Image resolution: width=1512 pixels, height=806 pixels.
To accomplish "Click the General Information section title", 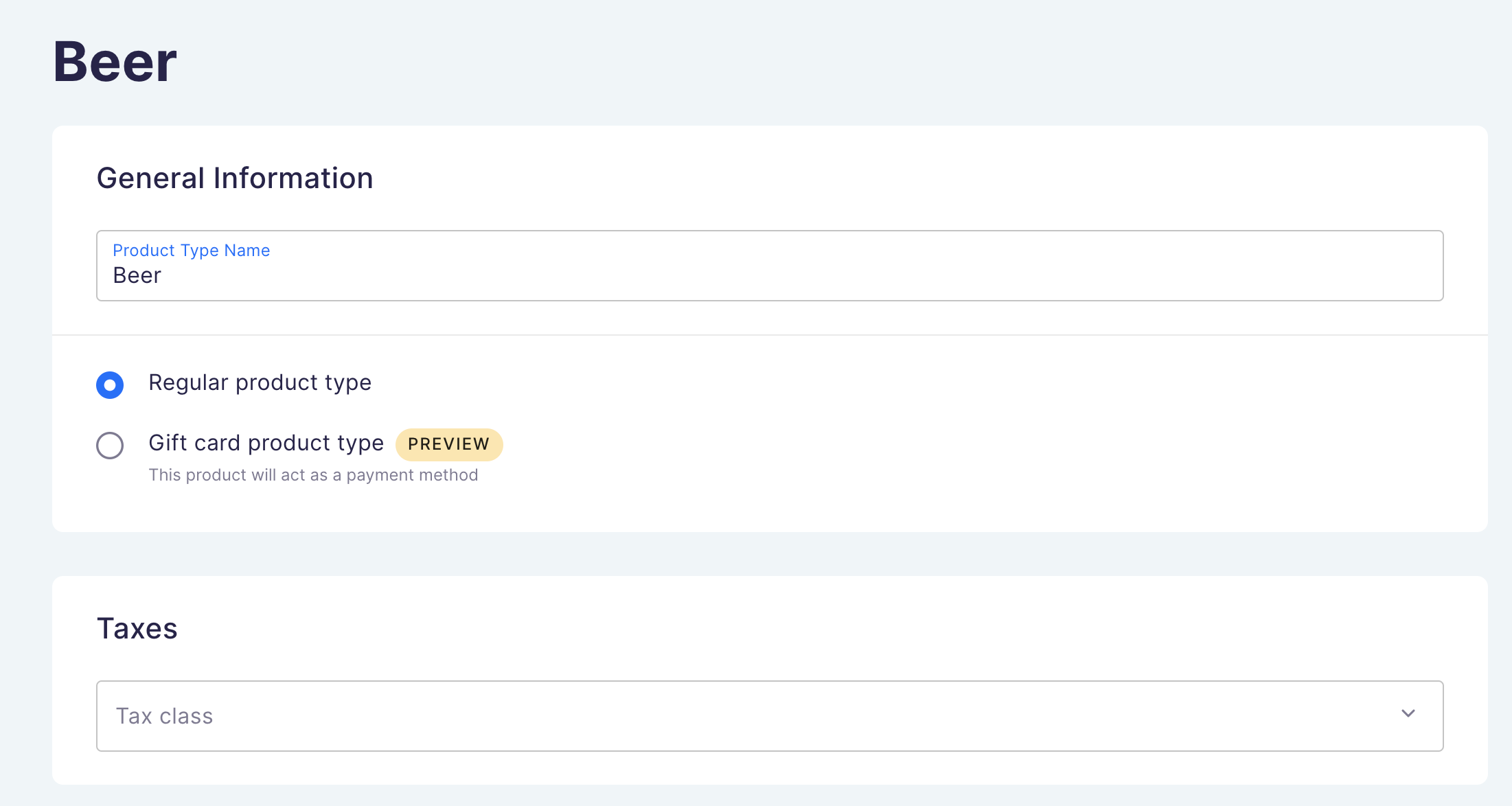I will coord(236,178).
